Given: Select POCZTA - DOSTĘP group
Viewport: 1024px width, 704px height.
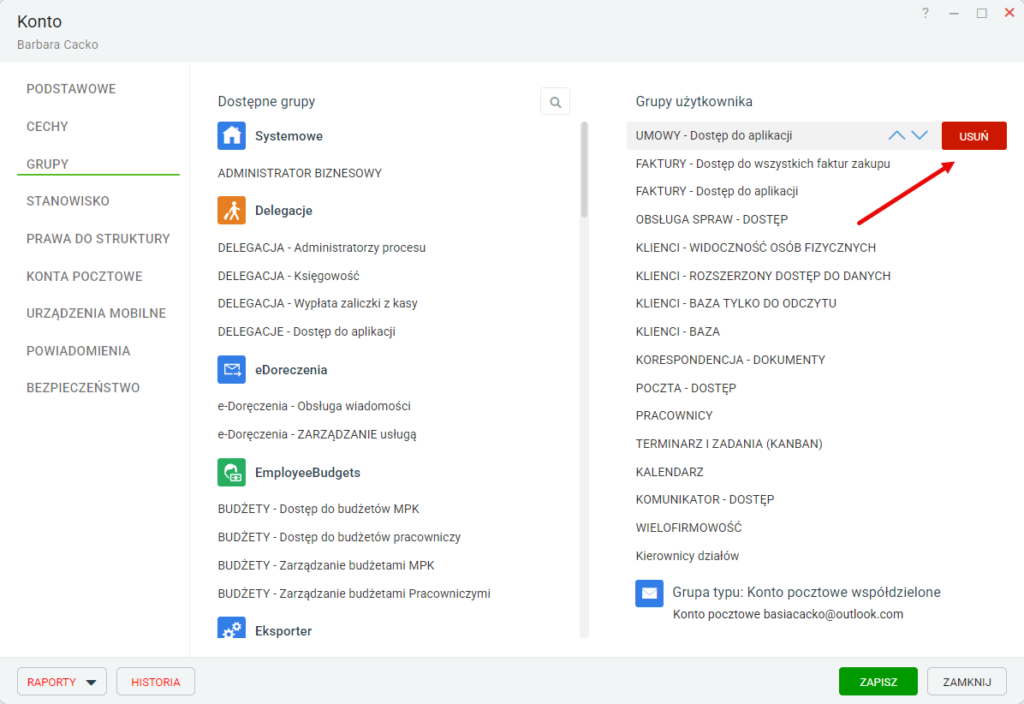Looking at the screenshot, I should pyautogui.click(x=686, y=388).
